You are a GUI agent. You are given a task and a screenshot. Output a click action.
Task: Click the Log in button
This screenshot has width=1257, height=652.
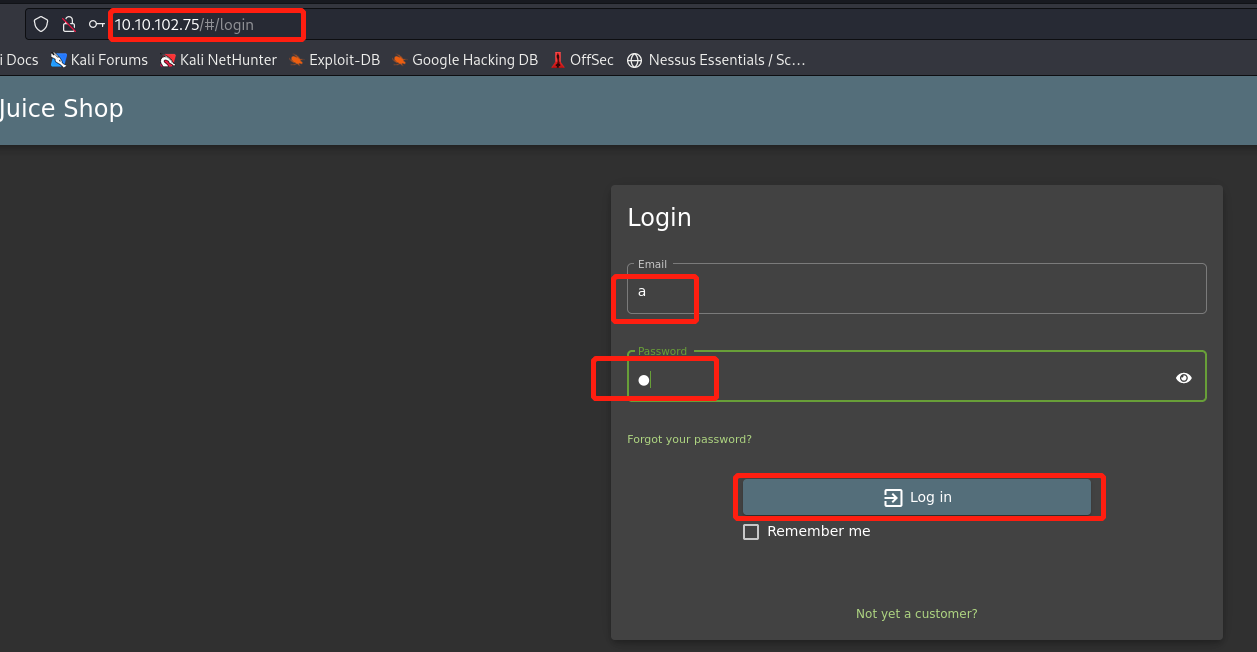917,497
